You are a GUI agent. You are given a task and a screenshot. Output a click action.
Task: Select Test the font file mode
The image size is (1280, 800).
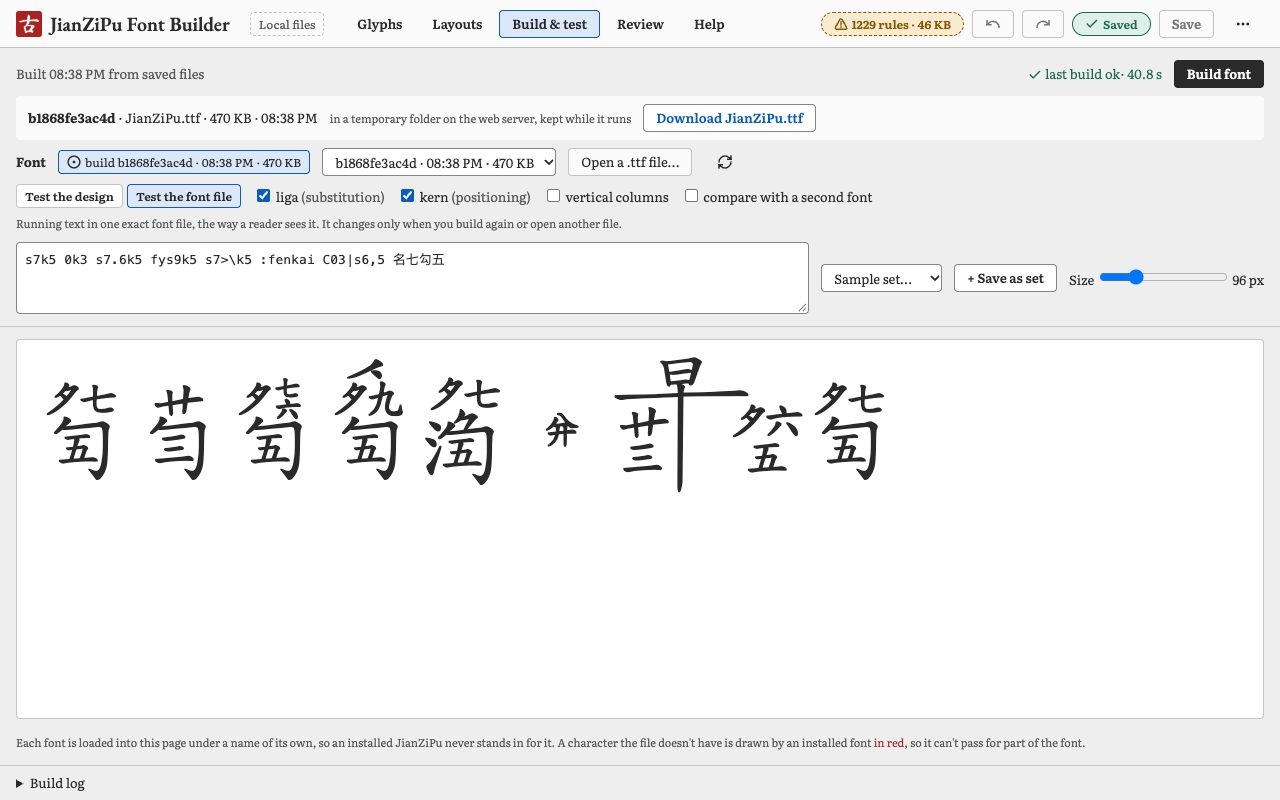point(184,197)
